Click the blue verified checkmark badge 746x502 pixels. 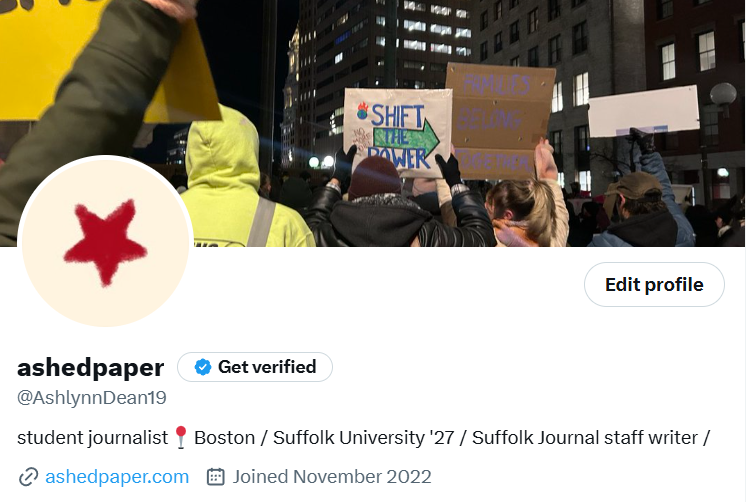coord(203,367)
